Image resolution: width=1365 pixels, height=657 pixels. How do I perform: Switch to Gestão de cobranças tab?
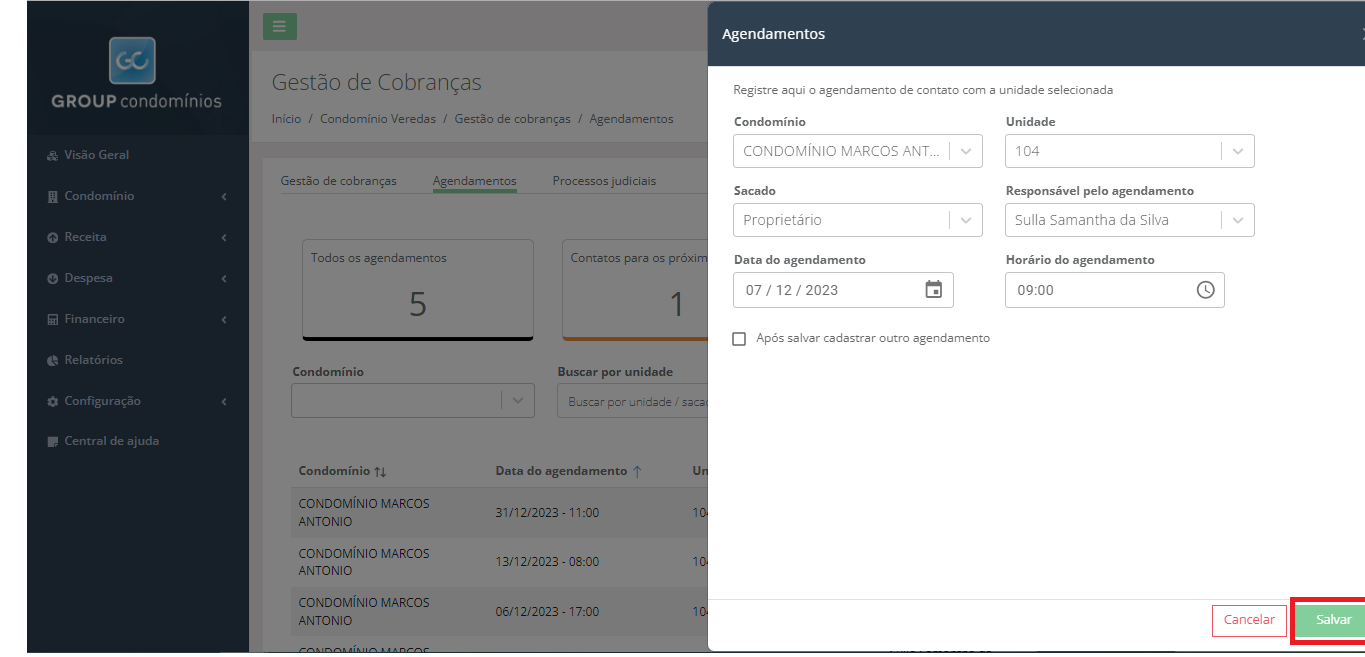pyautogui.click(x=339, y=181)
